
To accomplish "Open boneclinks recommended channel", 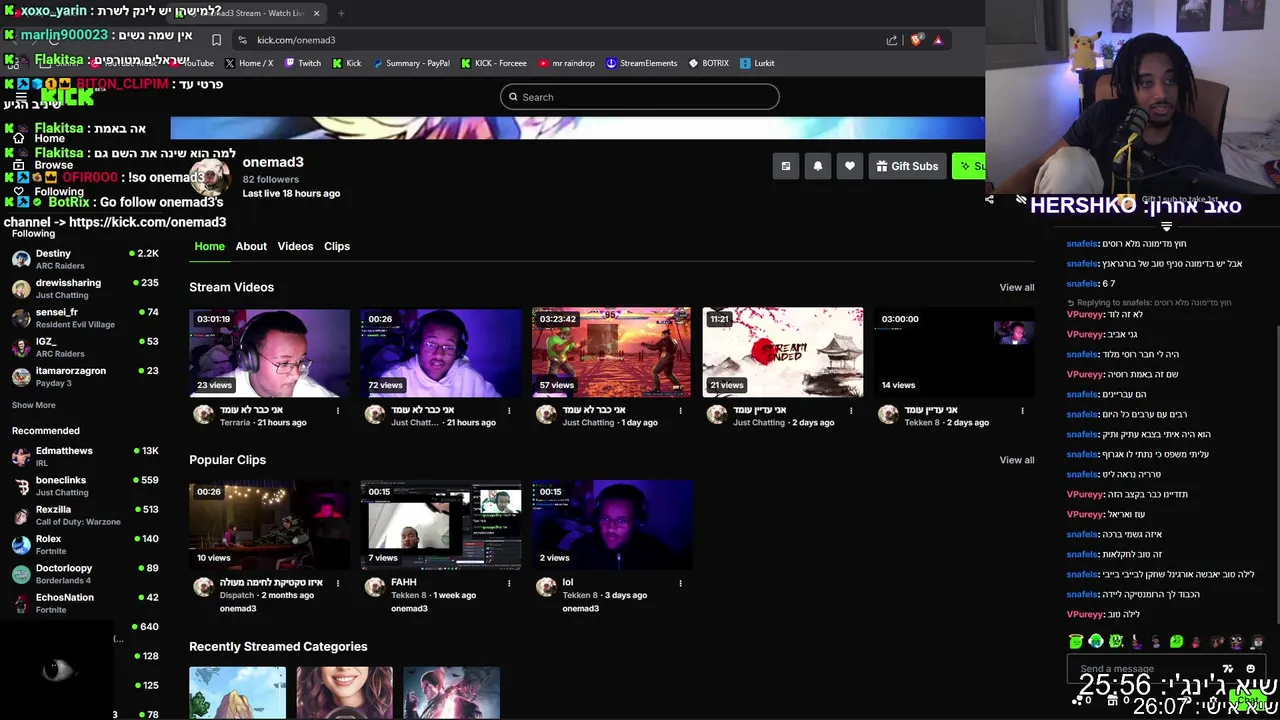I will coord(85,486).
